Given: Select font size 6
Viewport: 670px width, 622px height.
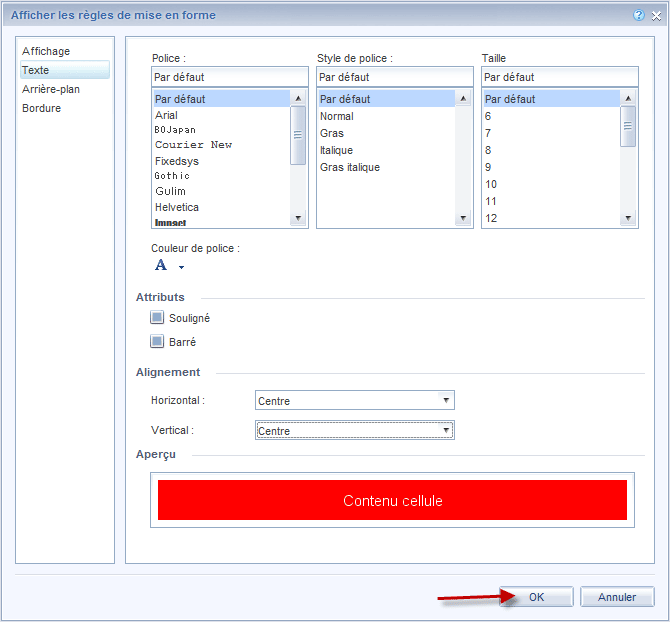Looking at the screenshot, I should pyautogui.click(x=551, y=116).
